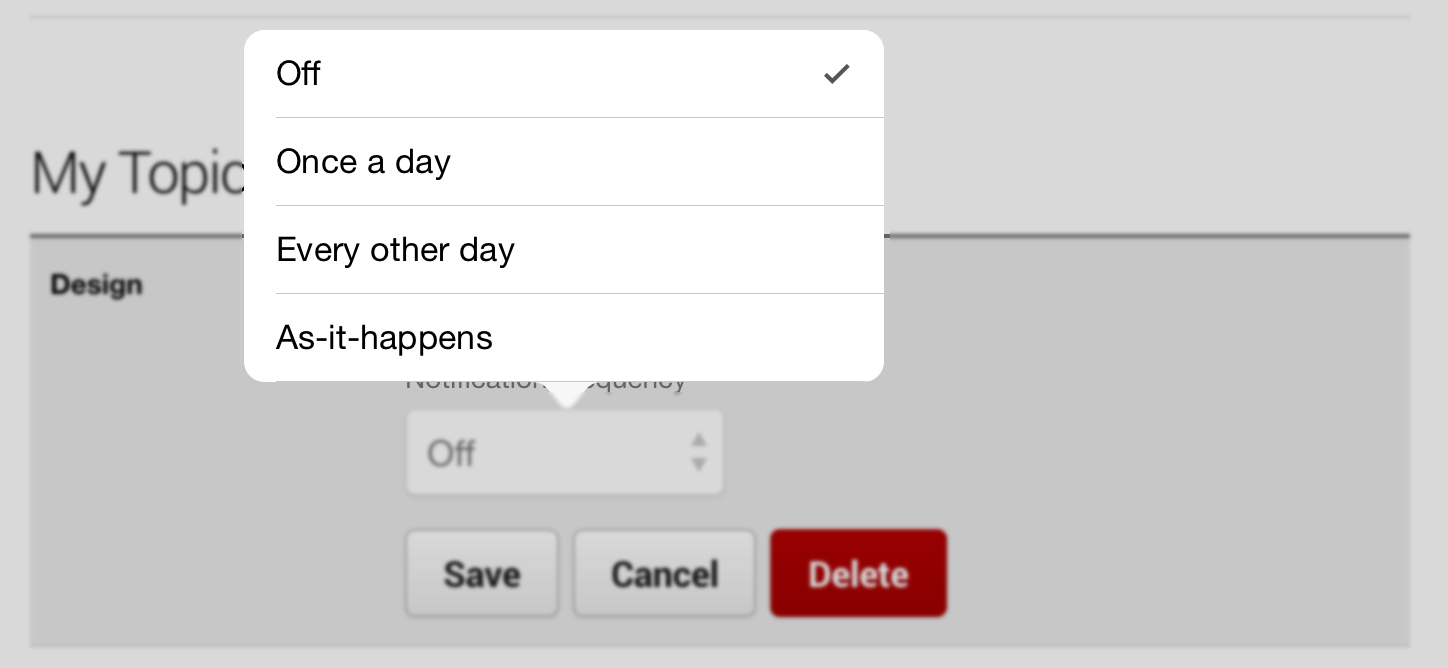The width and height of the screenshot is (1448, 668).
Task: Choose "Every other day" frequency
Action: click(x=564, y=250)
